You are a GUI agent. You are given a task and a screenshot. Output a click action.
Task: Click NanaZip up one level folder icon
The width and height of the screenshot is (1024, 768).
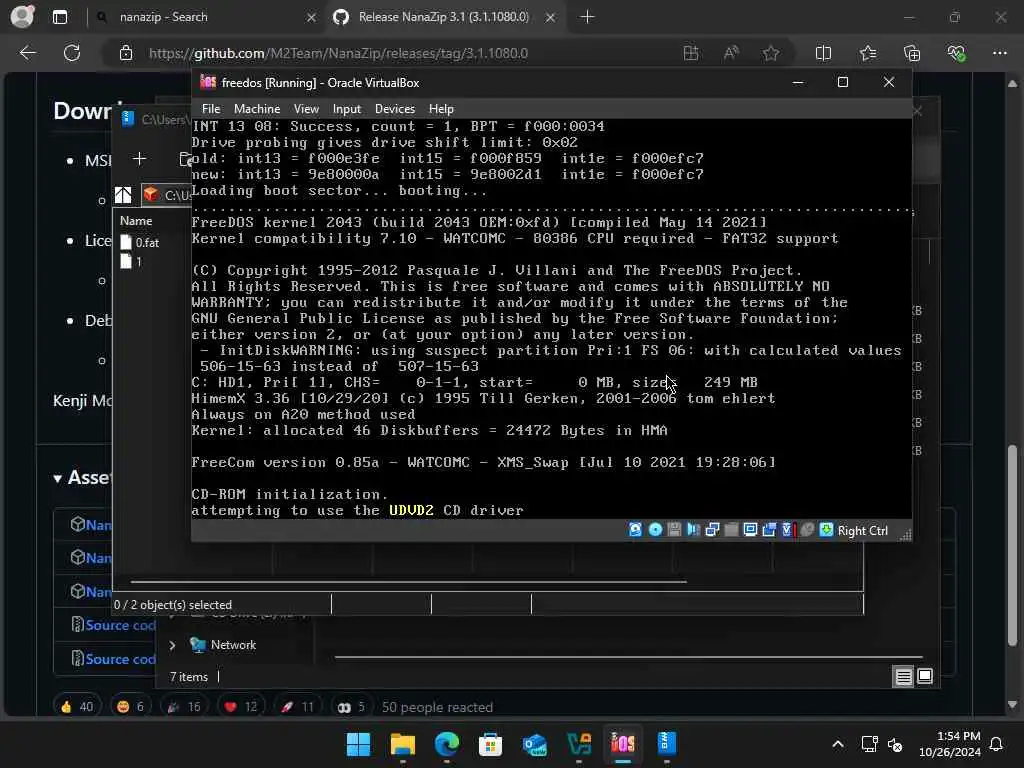tap(123, 195)
